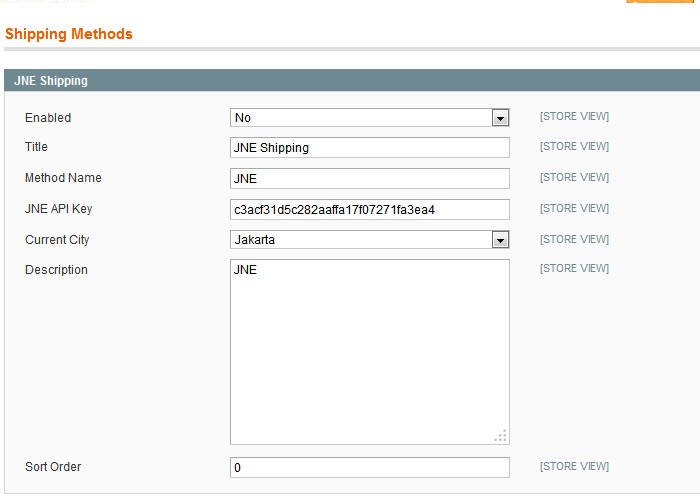Click the Current City label
The image size is (700, 500).
click(x=57, y=240)
